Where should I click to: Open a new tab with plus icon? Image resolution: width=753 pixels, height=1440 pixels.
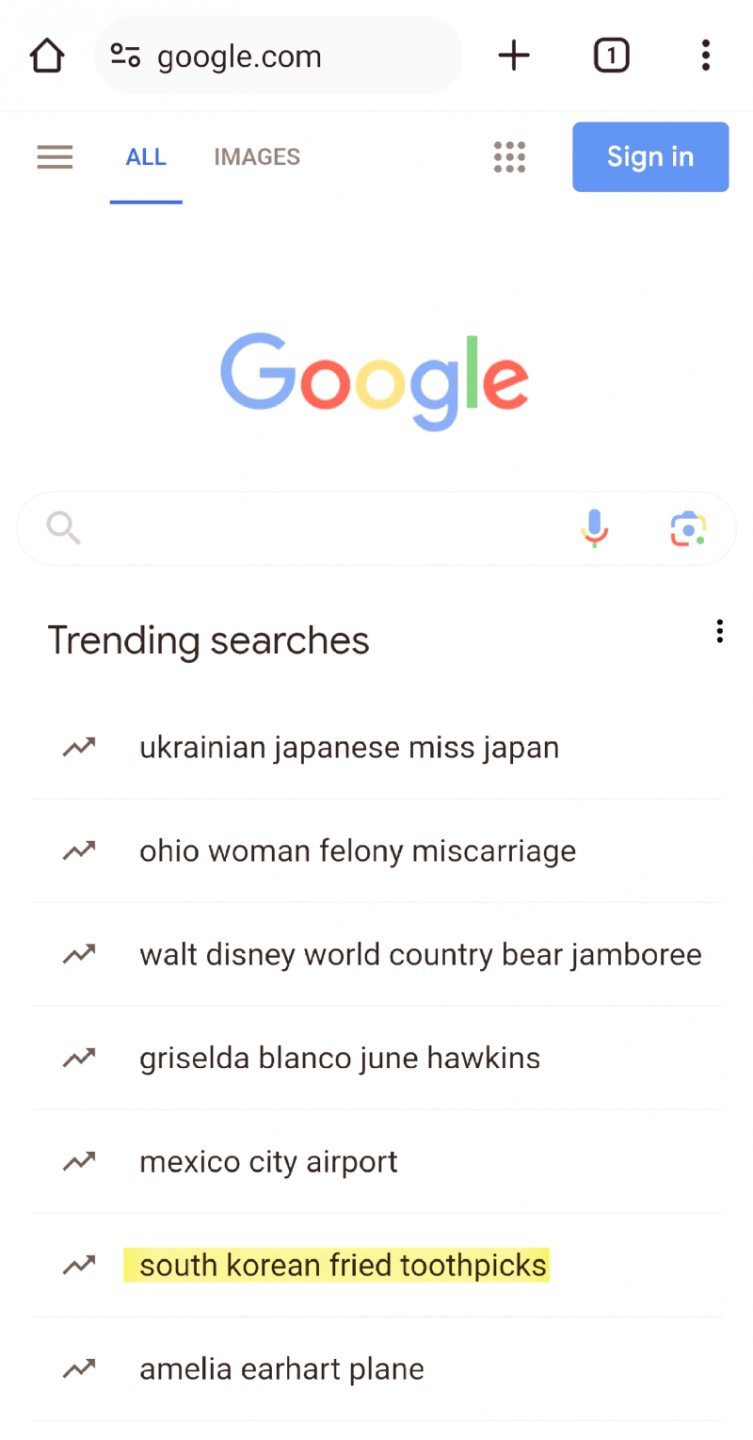(513, 56)
